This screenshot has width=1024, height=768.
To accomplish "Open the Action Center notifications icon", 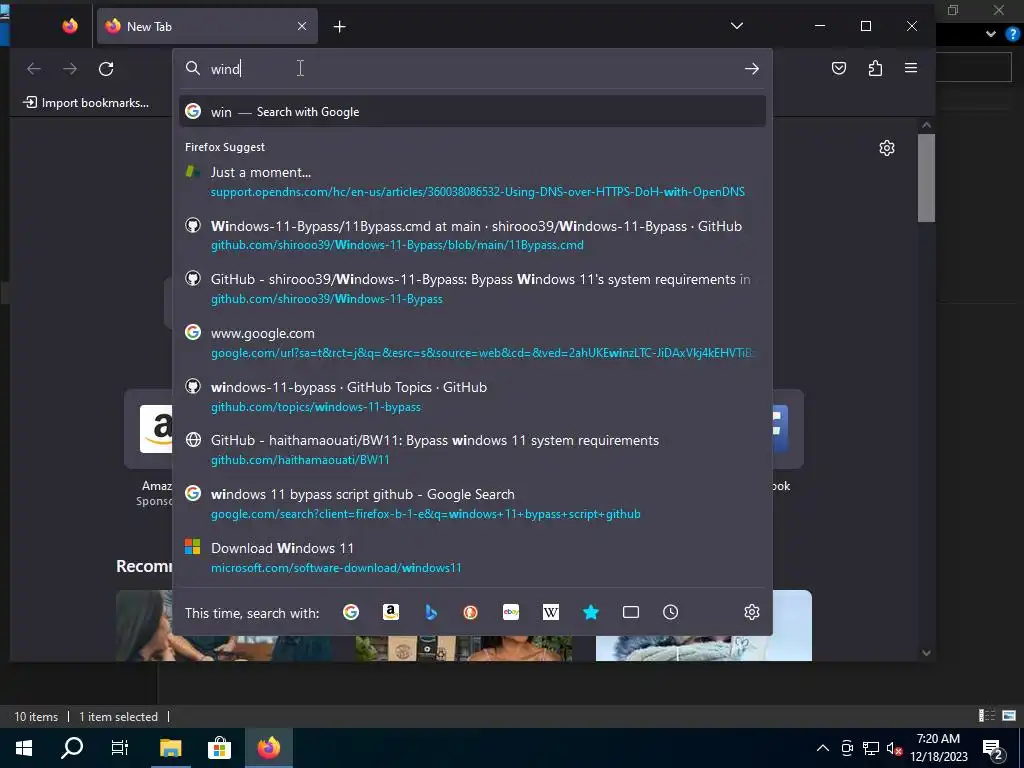I will pos(993,748).
